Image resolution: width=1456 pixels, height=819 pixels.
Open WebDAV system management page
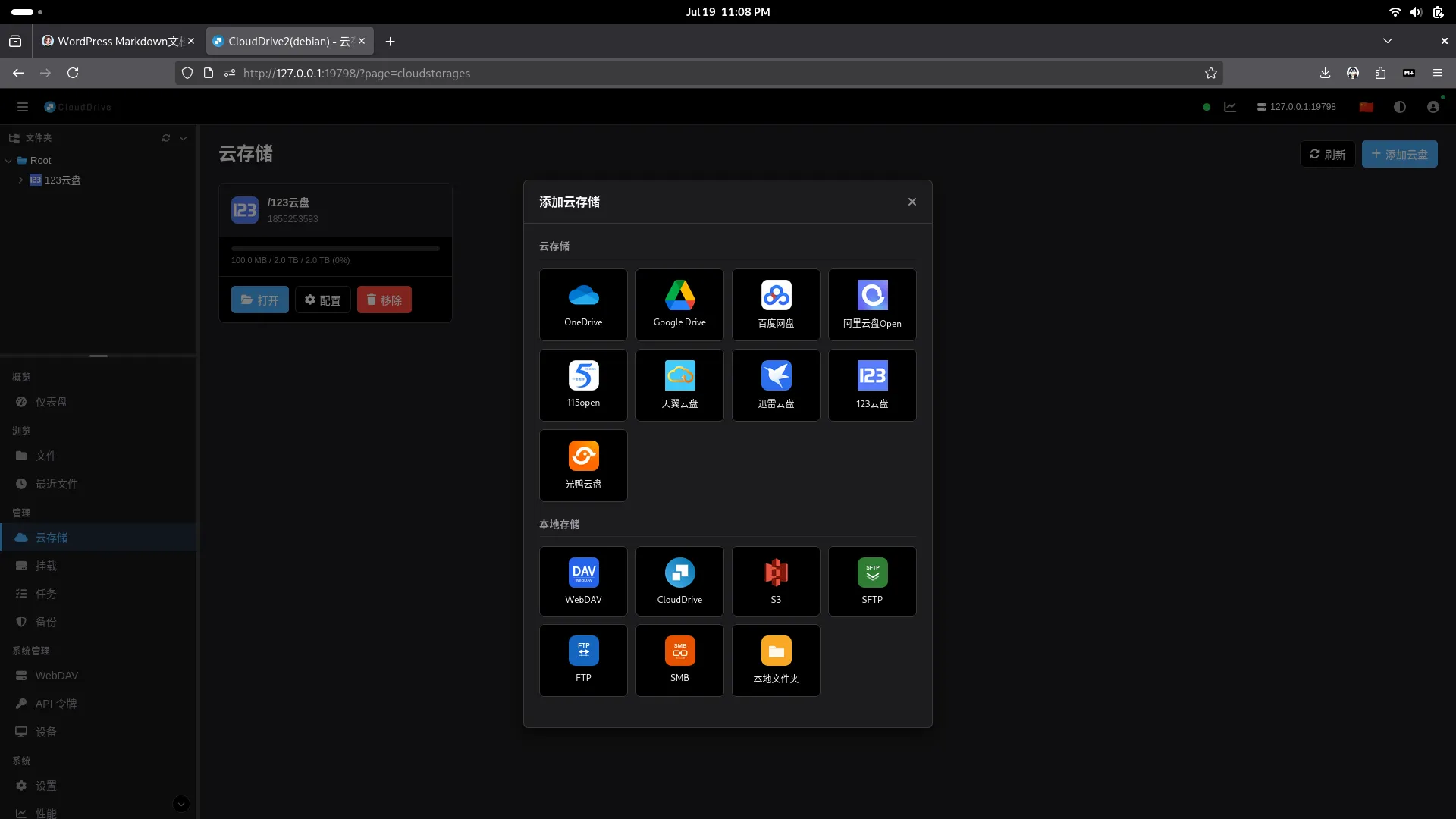(x=99, y=676)
